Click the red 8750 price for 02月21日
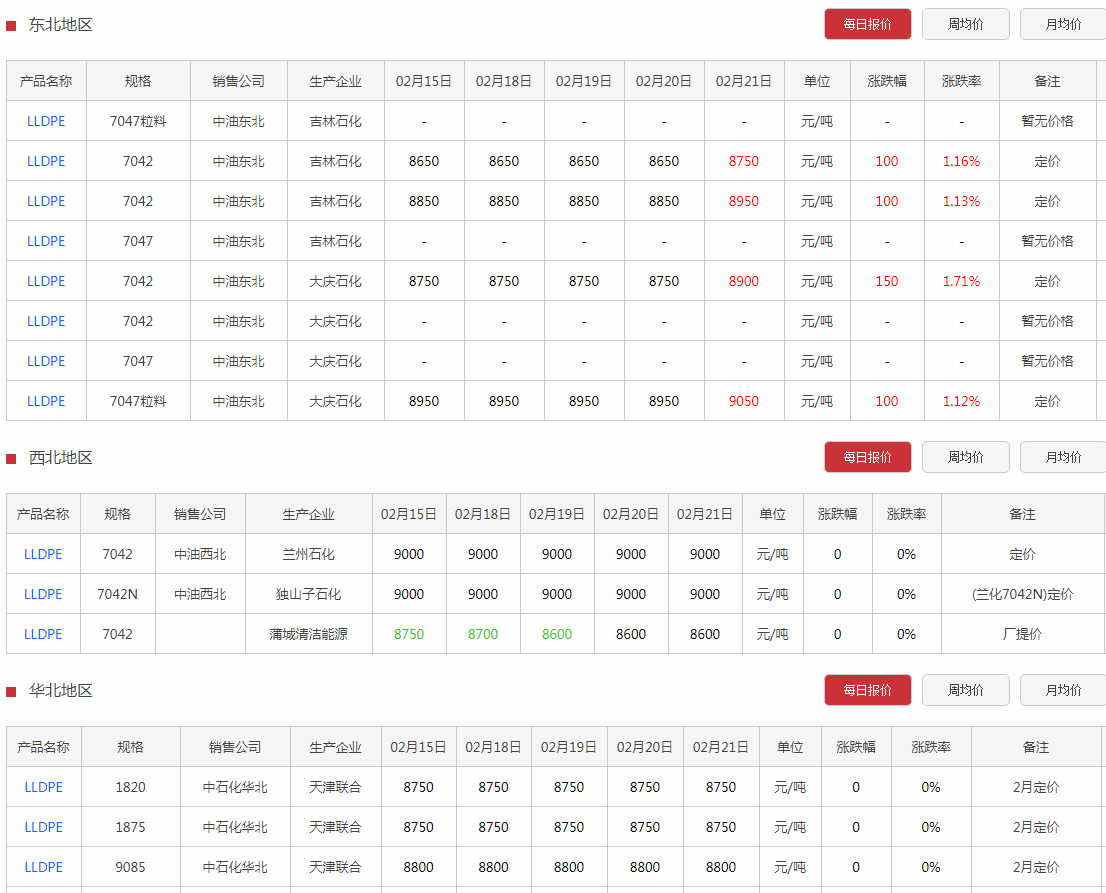Image resolution: width=1106 pixels, height=893 pixels. point(743,162)
